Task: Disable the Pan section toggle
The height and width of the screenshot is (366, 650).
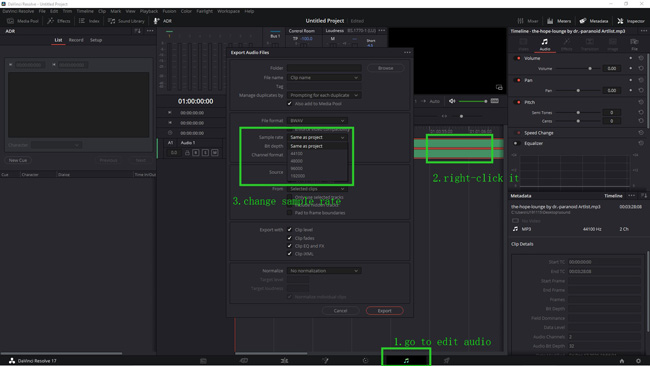Action: click(518, 80)
